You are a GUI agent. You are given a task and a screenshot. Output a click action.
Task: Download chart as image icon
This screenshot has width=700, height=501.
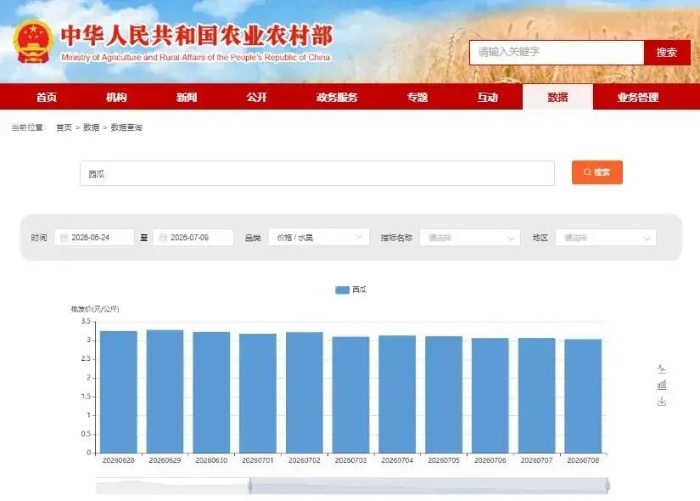[x=662, y=401]
